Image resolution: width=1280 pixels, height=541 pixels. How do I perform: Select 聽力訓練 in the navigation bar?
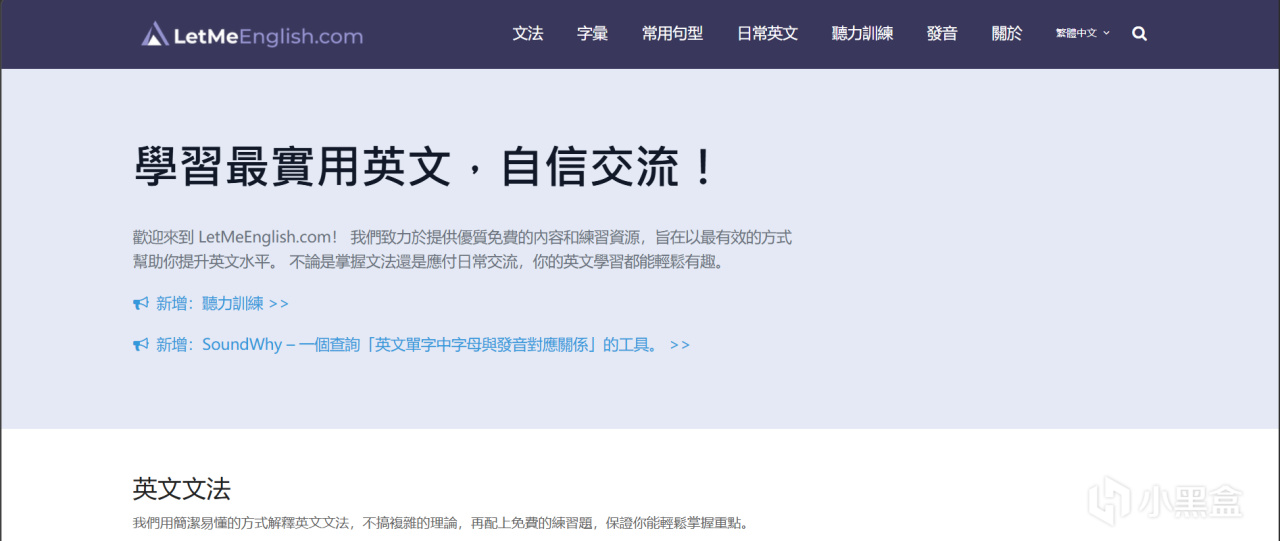(863, 34)
